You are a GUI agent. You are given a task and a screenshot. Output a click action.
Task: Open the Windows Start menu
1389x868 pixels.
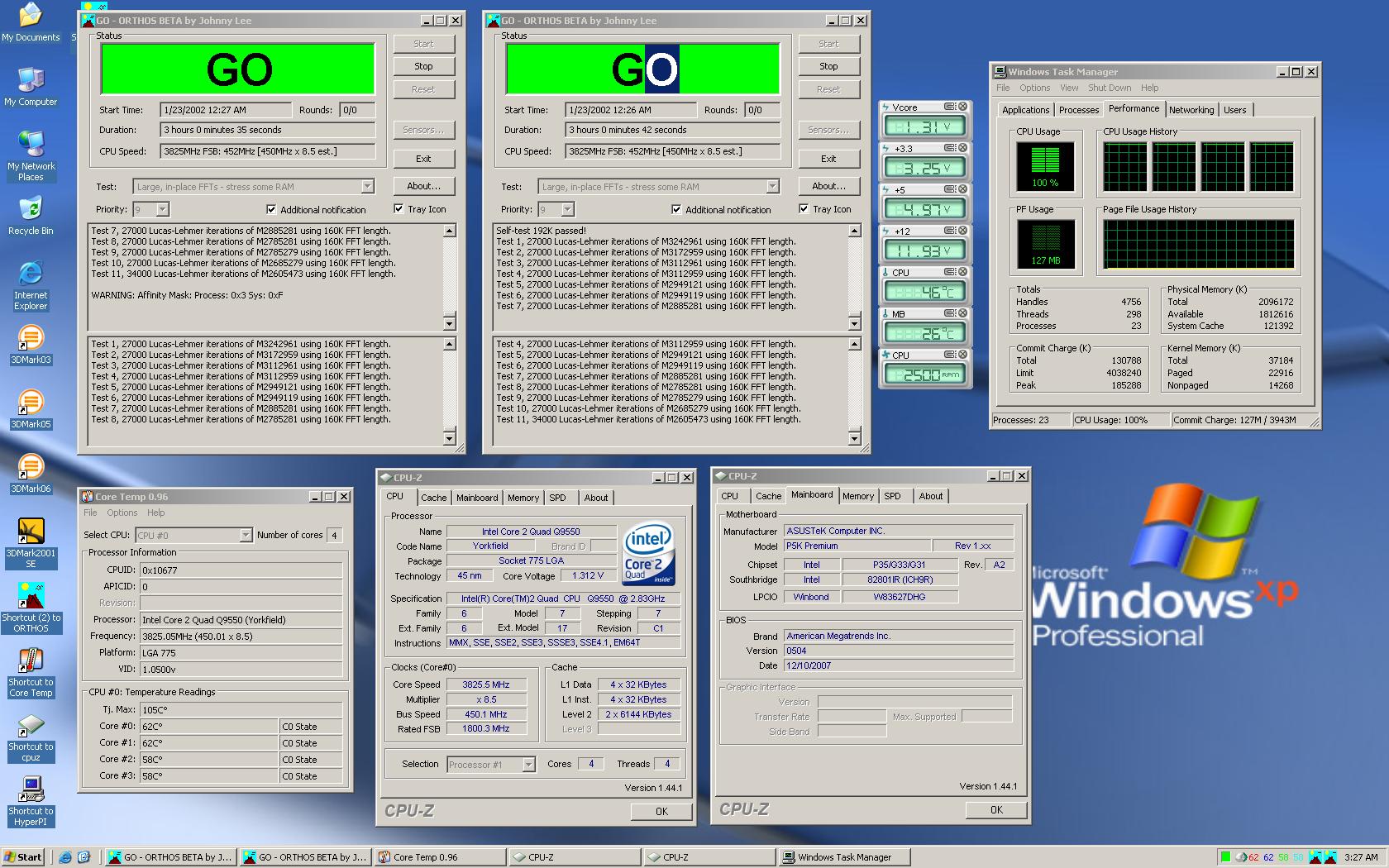click(x=23, y=857)
